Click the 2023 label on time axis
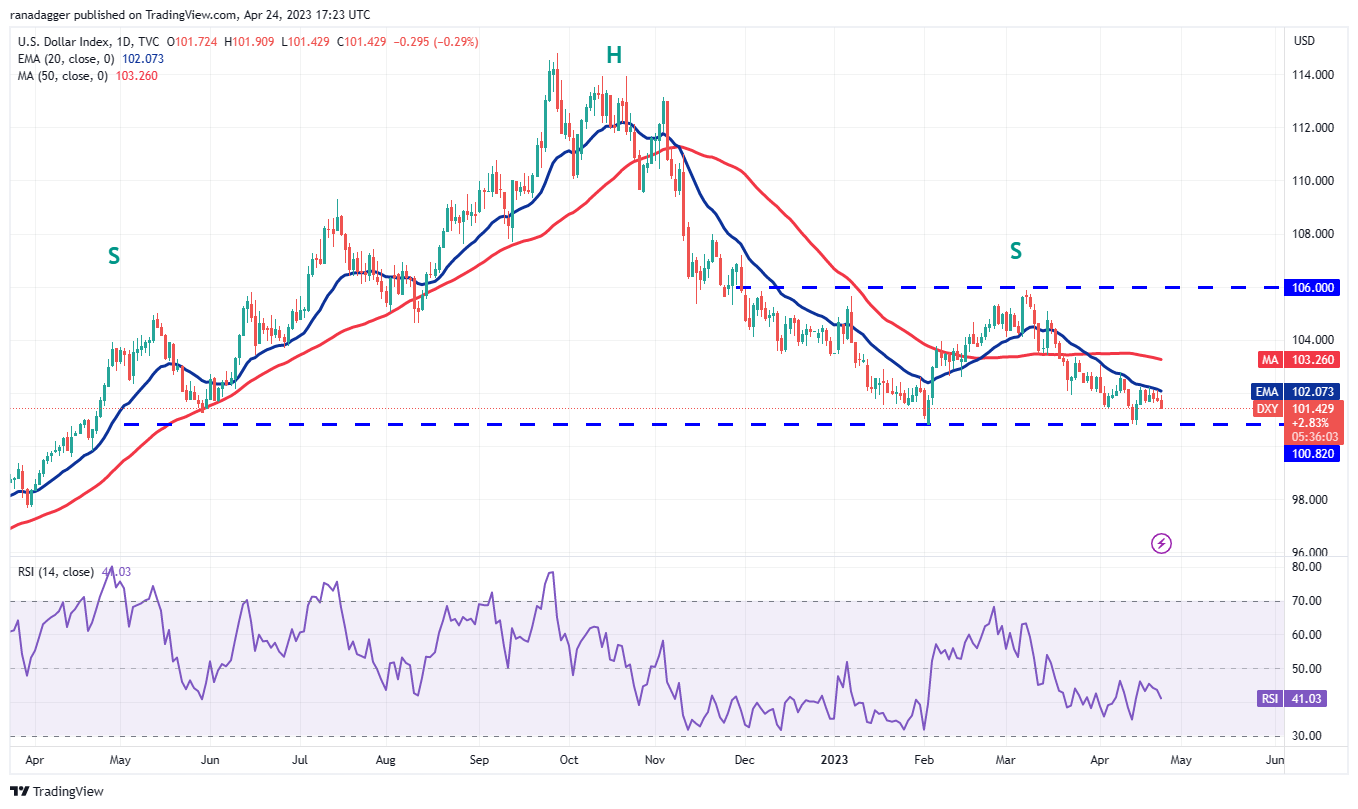The image size is (1358, 809). tap(838, 760)
